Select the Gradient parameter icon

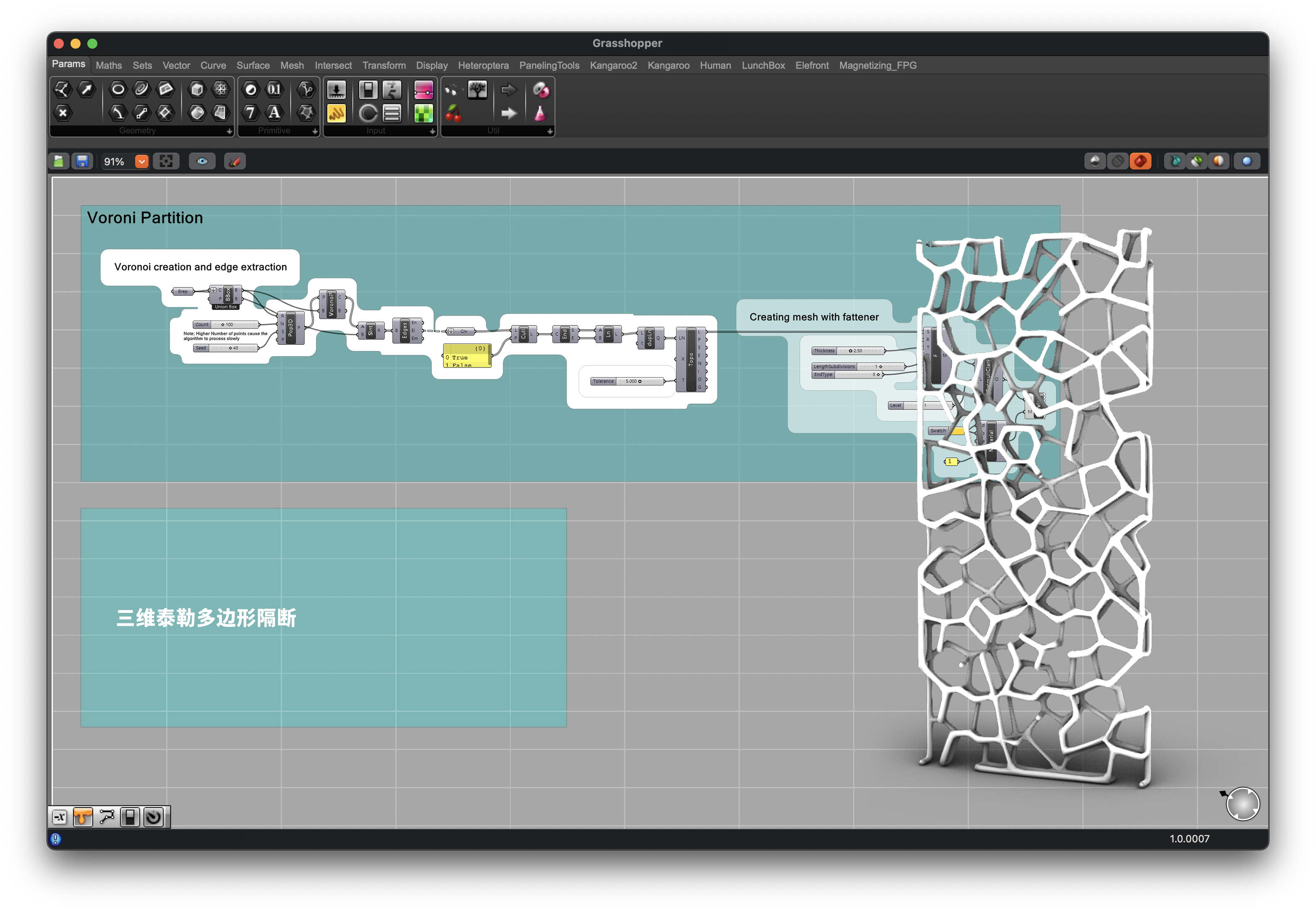tap(423, 90)
